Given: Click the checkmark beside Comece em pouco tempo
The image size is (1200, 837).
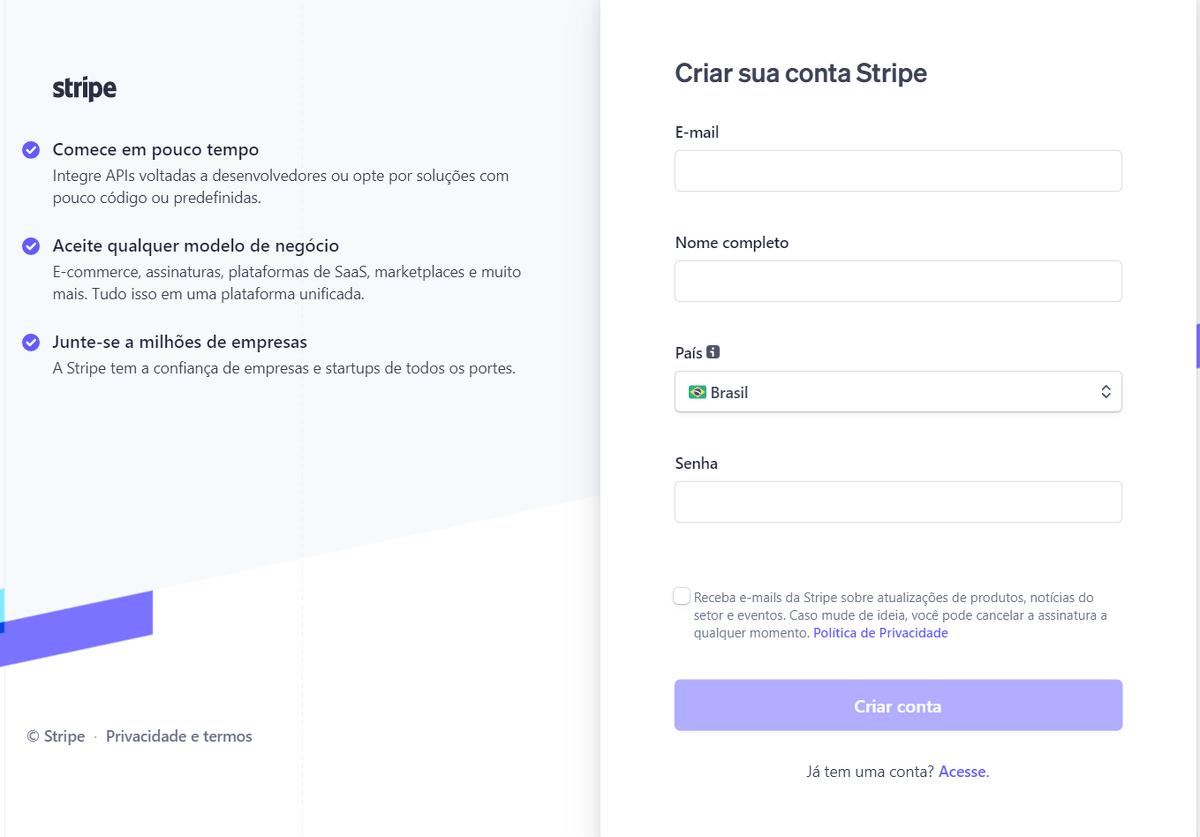Looking at the screenshot, I should click(x=31, y=150).
